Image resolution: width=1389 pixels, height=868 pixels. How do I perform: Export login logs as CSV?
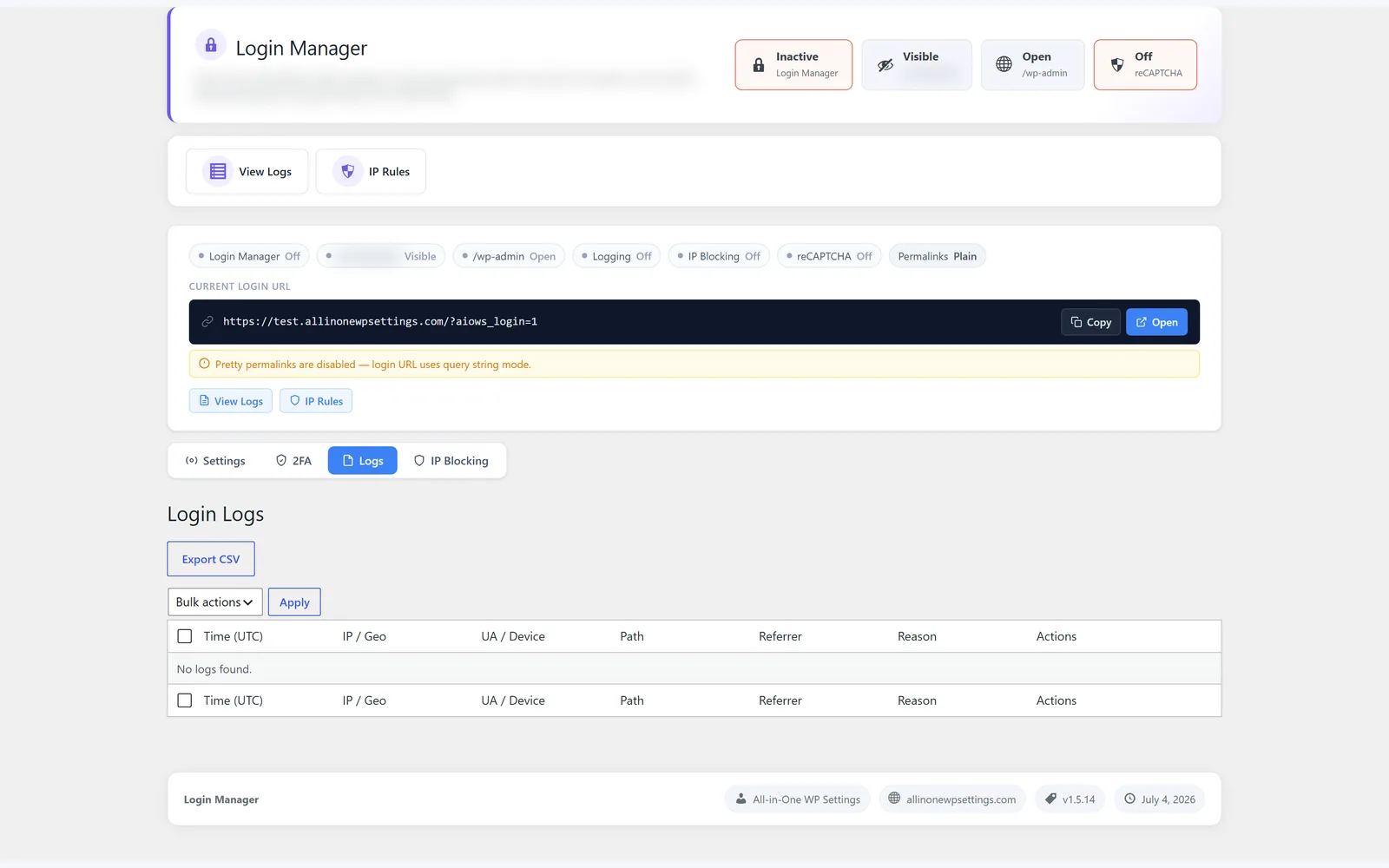[211, 559]
